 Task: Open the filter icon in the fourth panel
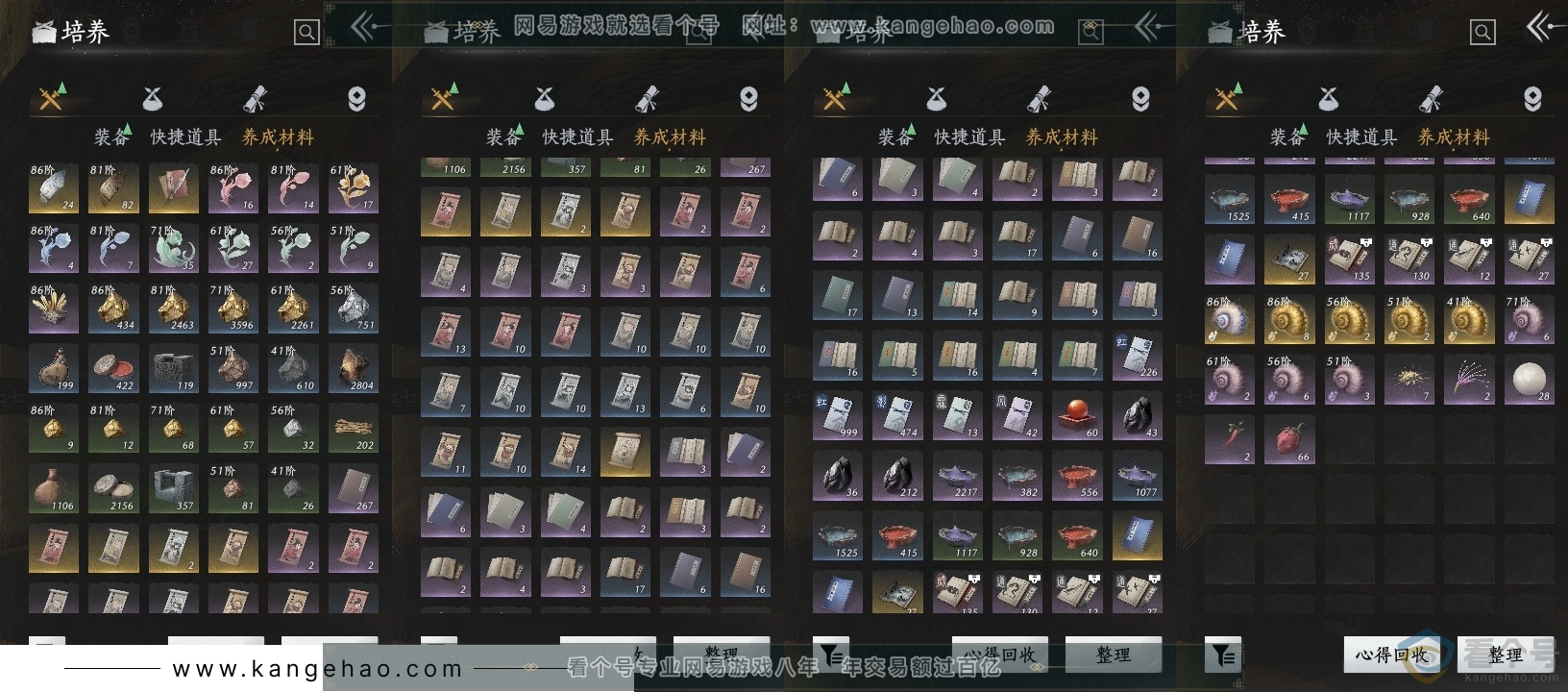tap(1223, 655)
